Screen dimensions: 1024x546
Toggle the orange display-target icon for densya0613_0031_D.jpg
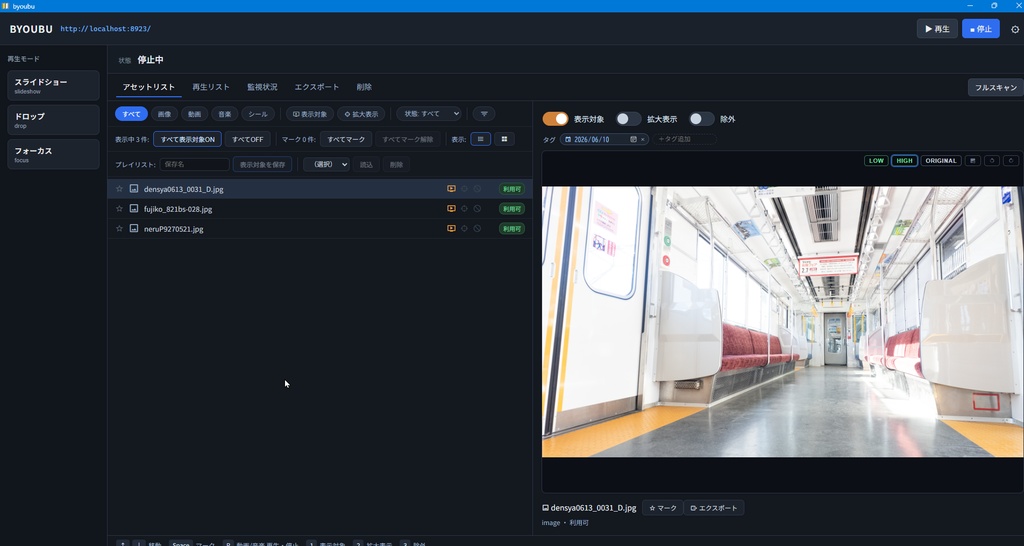(451, 189)
